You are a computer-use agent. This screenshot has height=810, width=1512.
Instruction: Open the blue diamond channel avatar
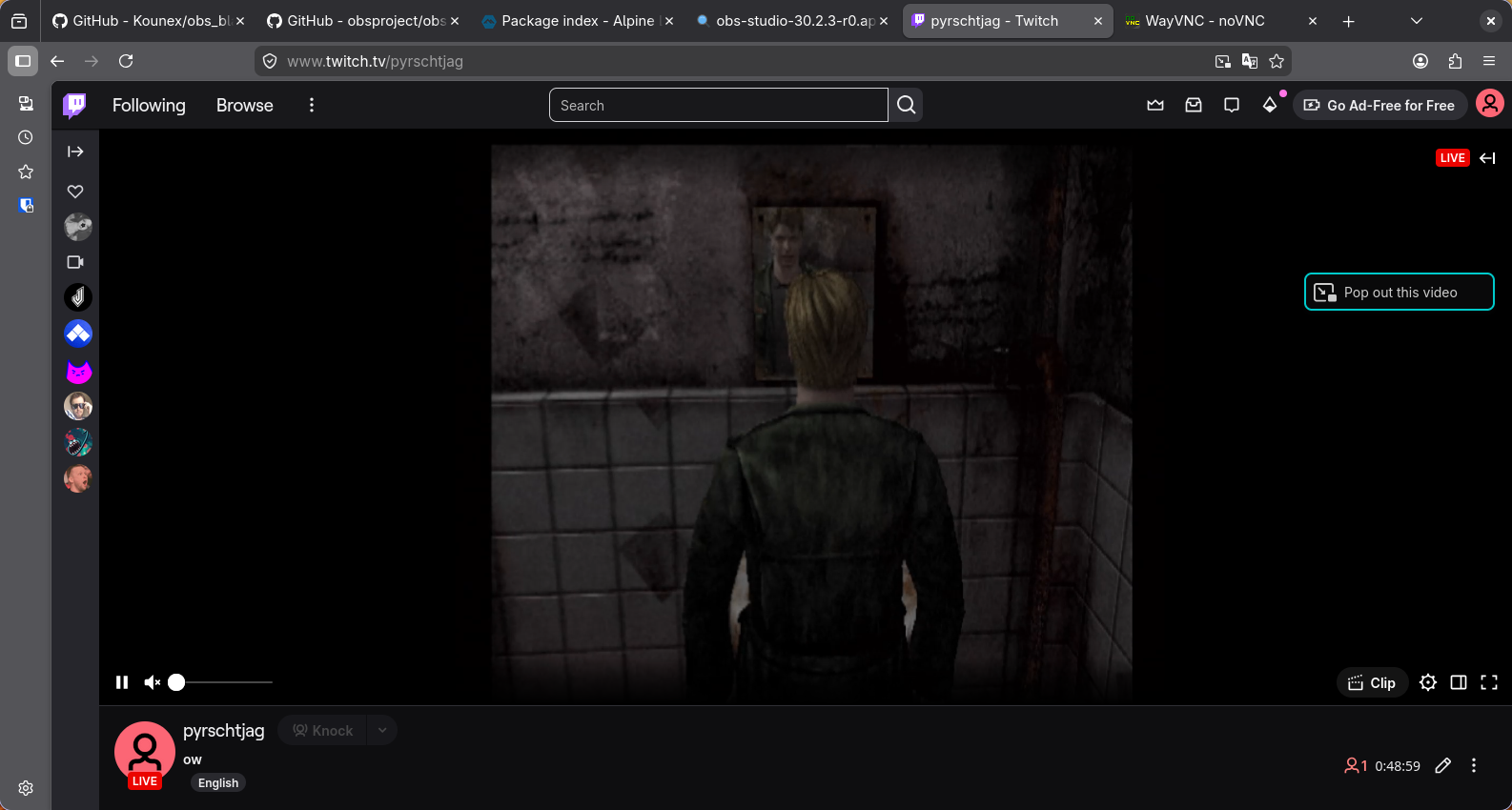pyautogui.click(x=78, y=334)
